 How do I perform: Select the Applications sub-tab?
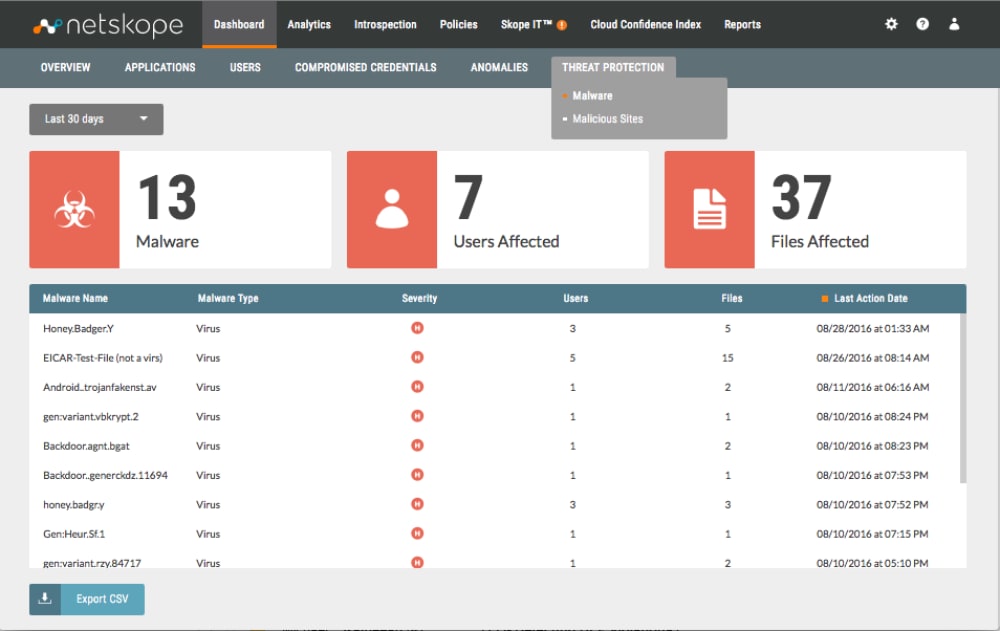coord(160,68)
